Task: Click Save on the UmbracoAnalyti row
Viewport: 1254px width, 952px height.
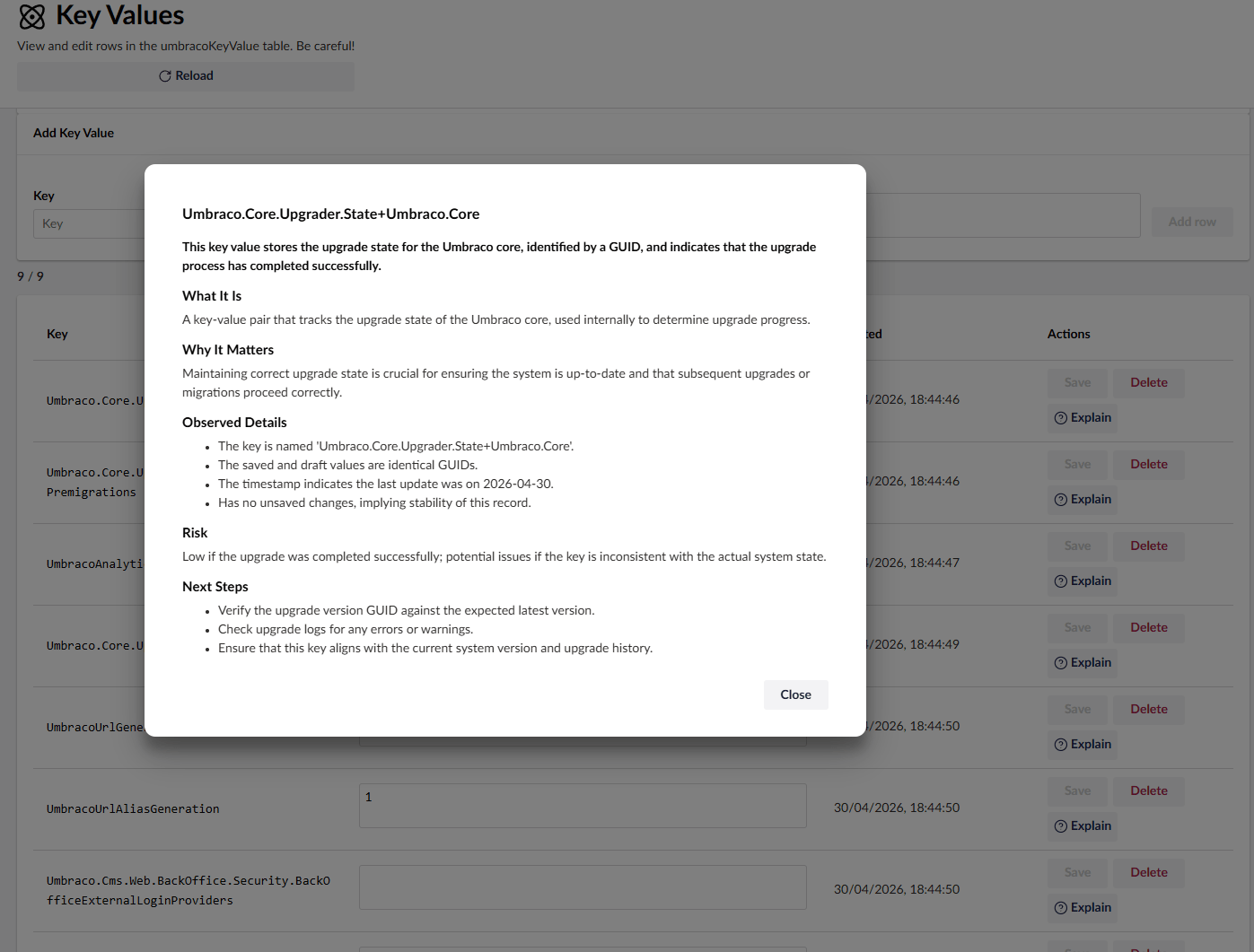Action: click(x=1078, y=546)
